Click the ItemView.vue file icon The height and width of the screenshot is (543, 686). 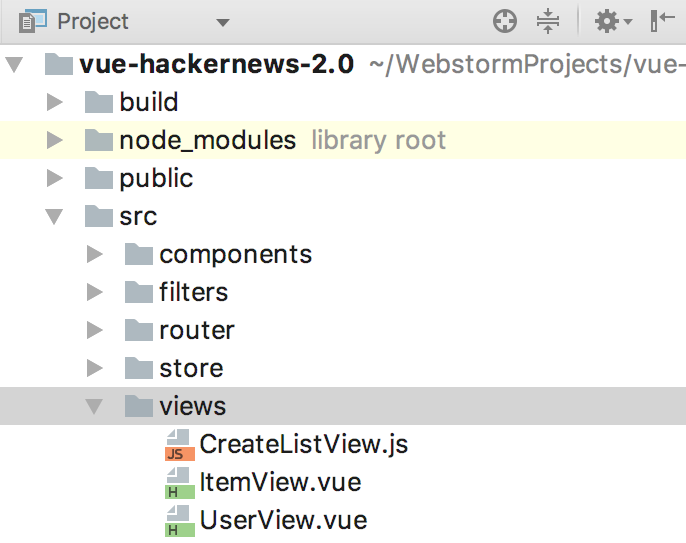pos(179,483)
